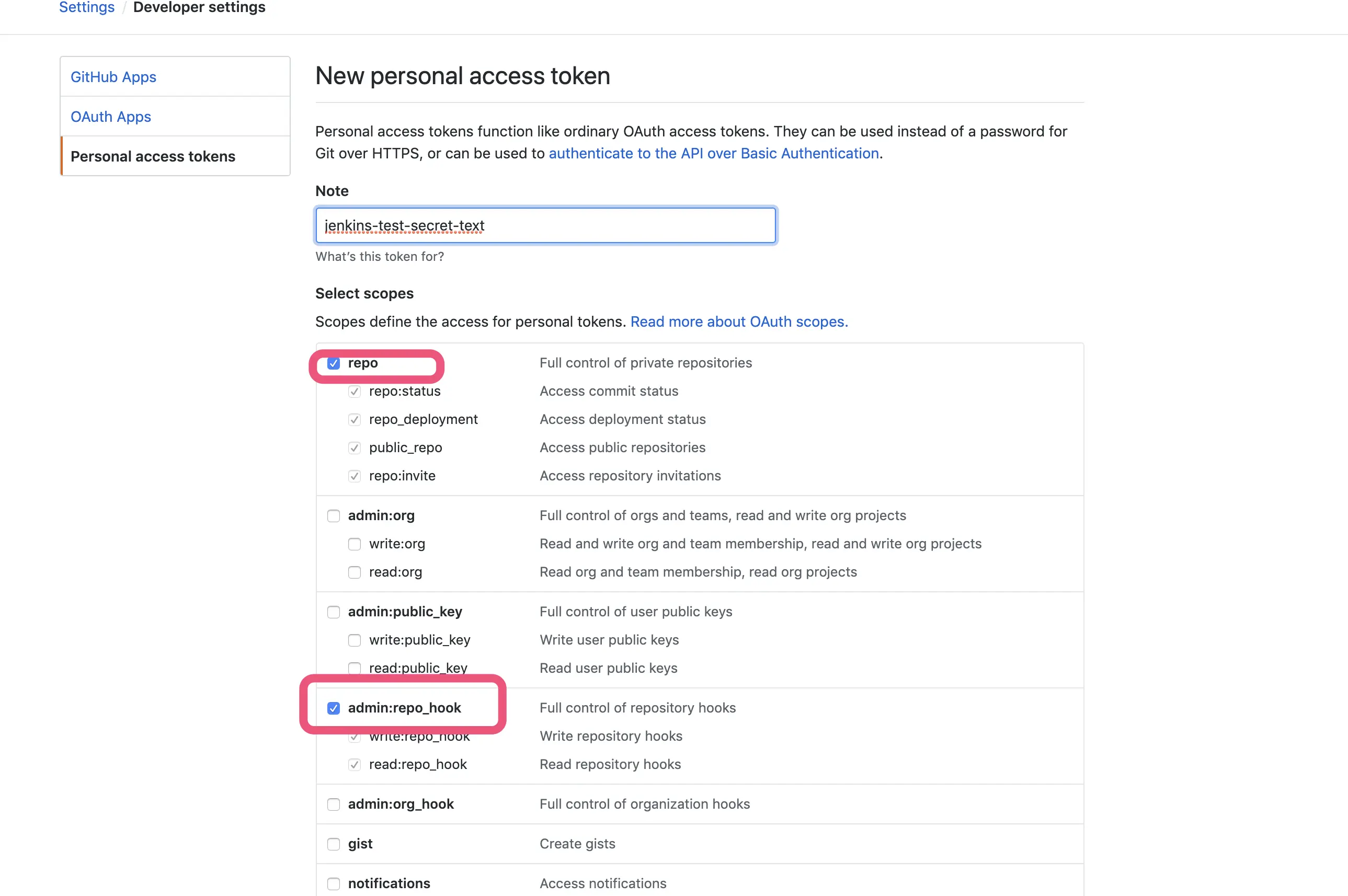
Task: Click into the Note text field
Action: (x=546, y=226)
